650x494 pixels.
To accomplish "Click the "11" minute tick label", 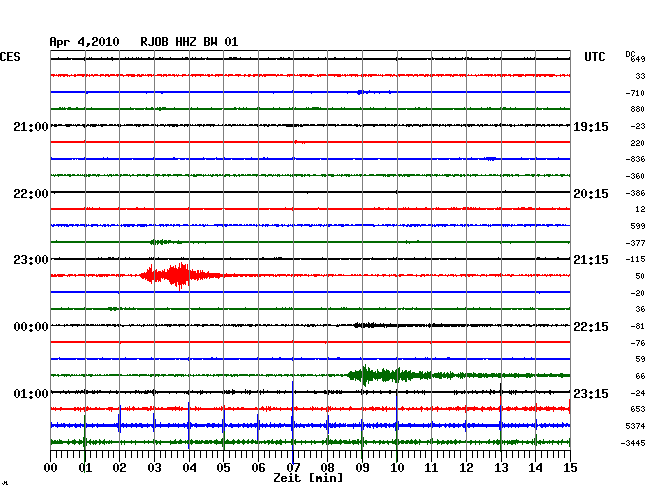I will [x=431, y=468].
